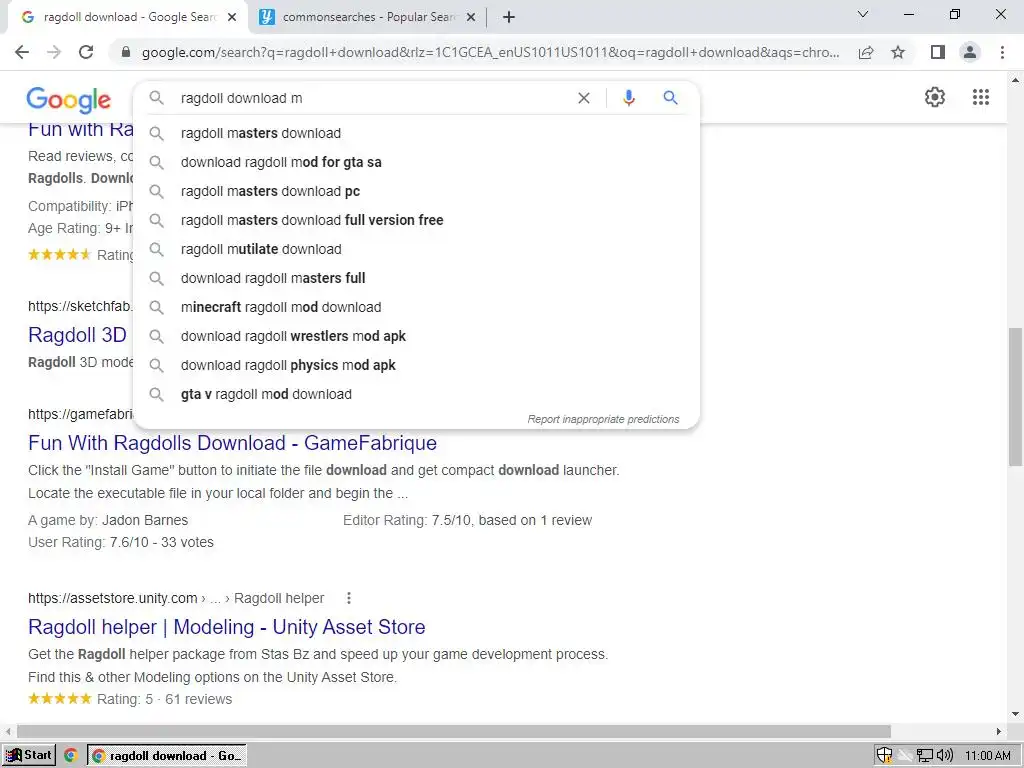Open the security shield tray icon

tap(884, 756)
